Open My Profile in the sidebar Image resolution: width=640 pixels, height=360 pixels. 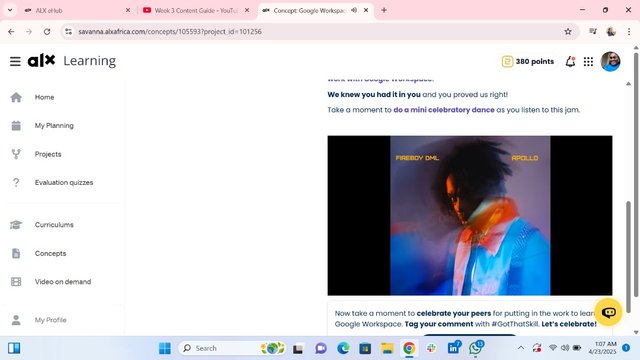coord(50,320)
